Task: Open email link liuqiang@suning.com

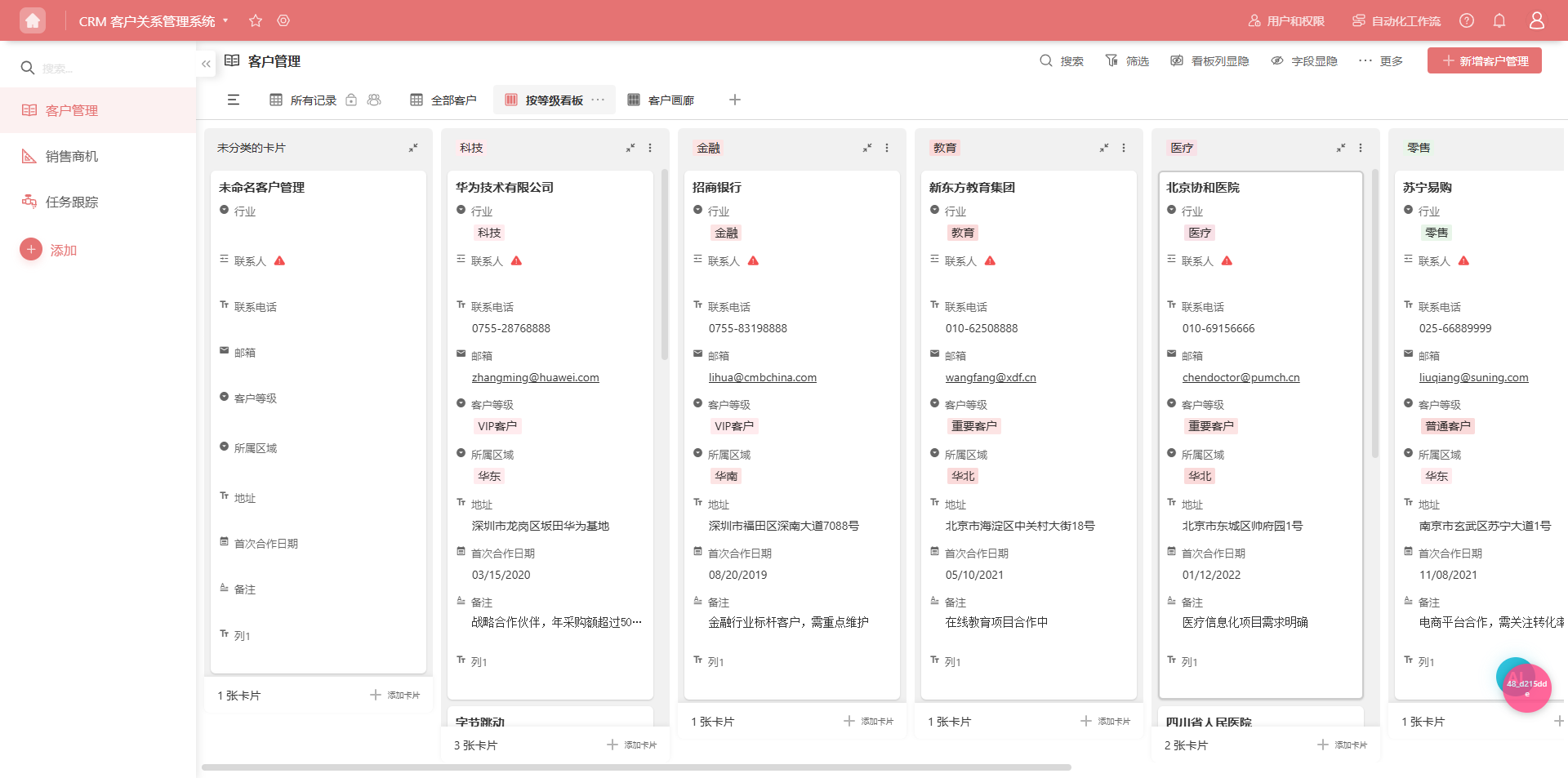Action: pyautogui.click(x=1474, y=377)
